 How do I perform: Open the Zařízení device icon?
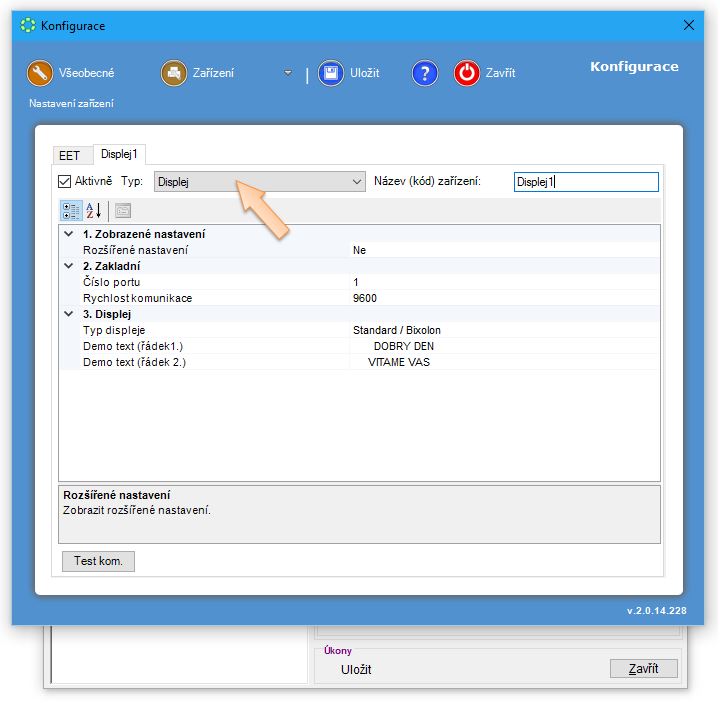click(x=174, y=73)
